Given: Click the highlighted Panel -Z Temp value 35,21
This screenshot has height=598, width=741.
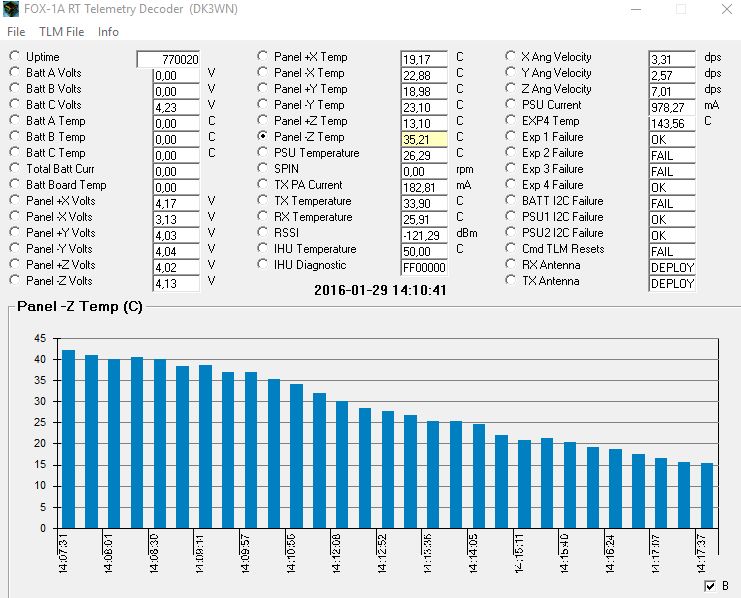Looking at the screenshot, I should point(424,139).
